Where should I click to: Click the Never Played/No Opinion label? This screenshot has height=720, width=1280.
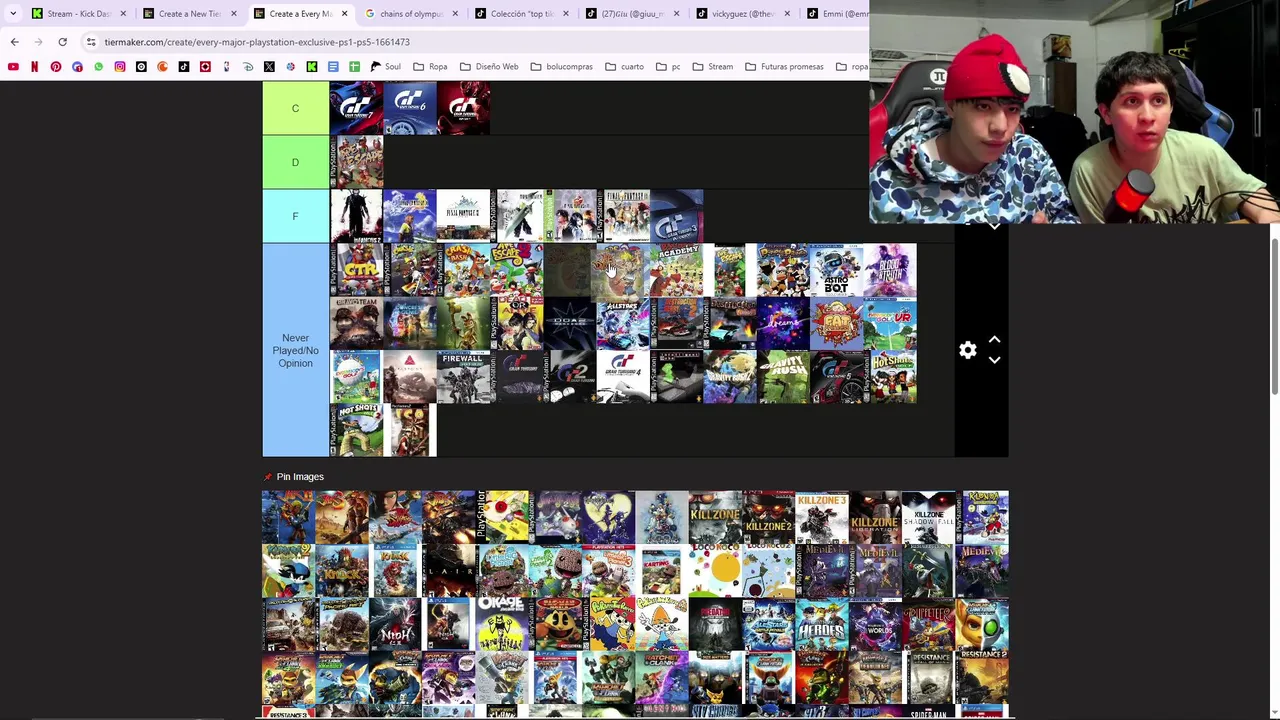(x=295, y=351)
